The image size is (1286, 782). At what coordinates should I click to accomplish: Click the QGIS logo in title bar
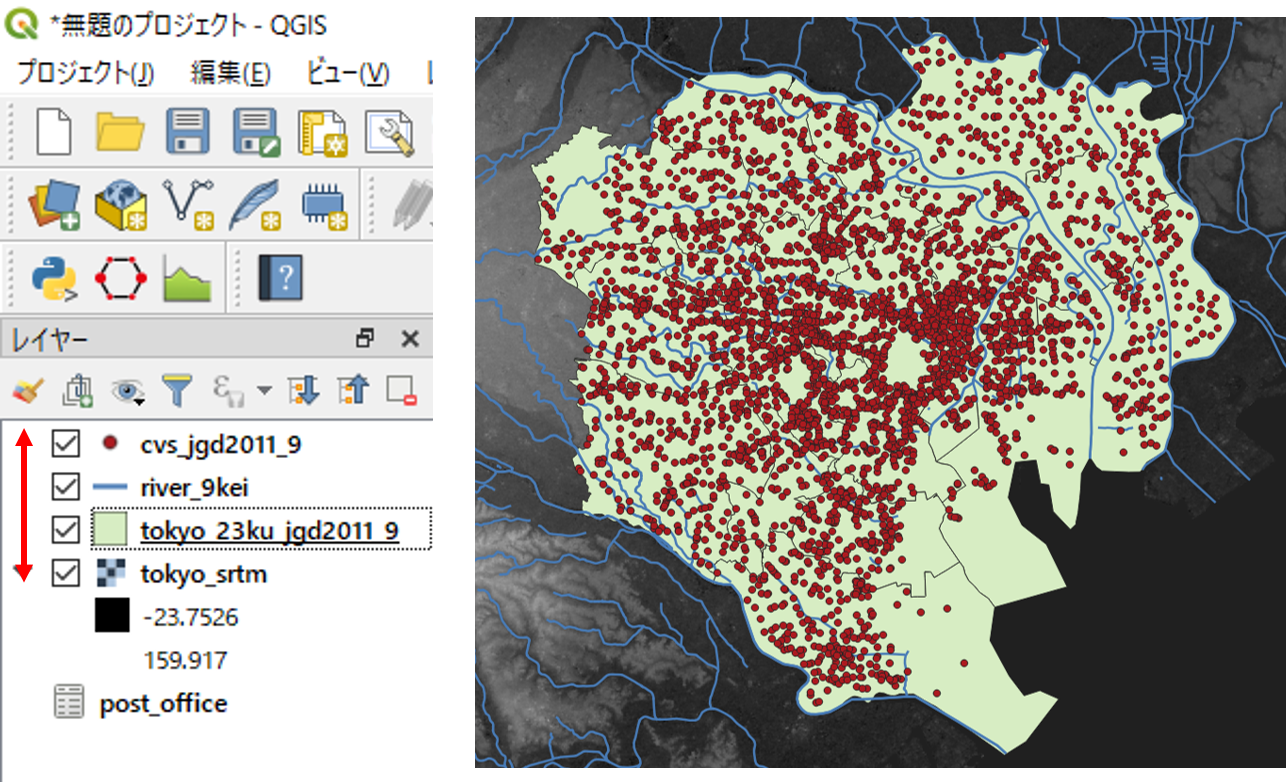click(x=20, y=21)
